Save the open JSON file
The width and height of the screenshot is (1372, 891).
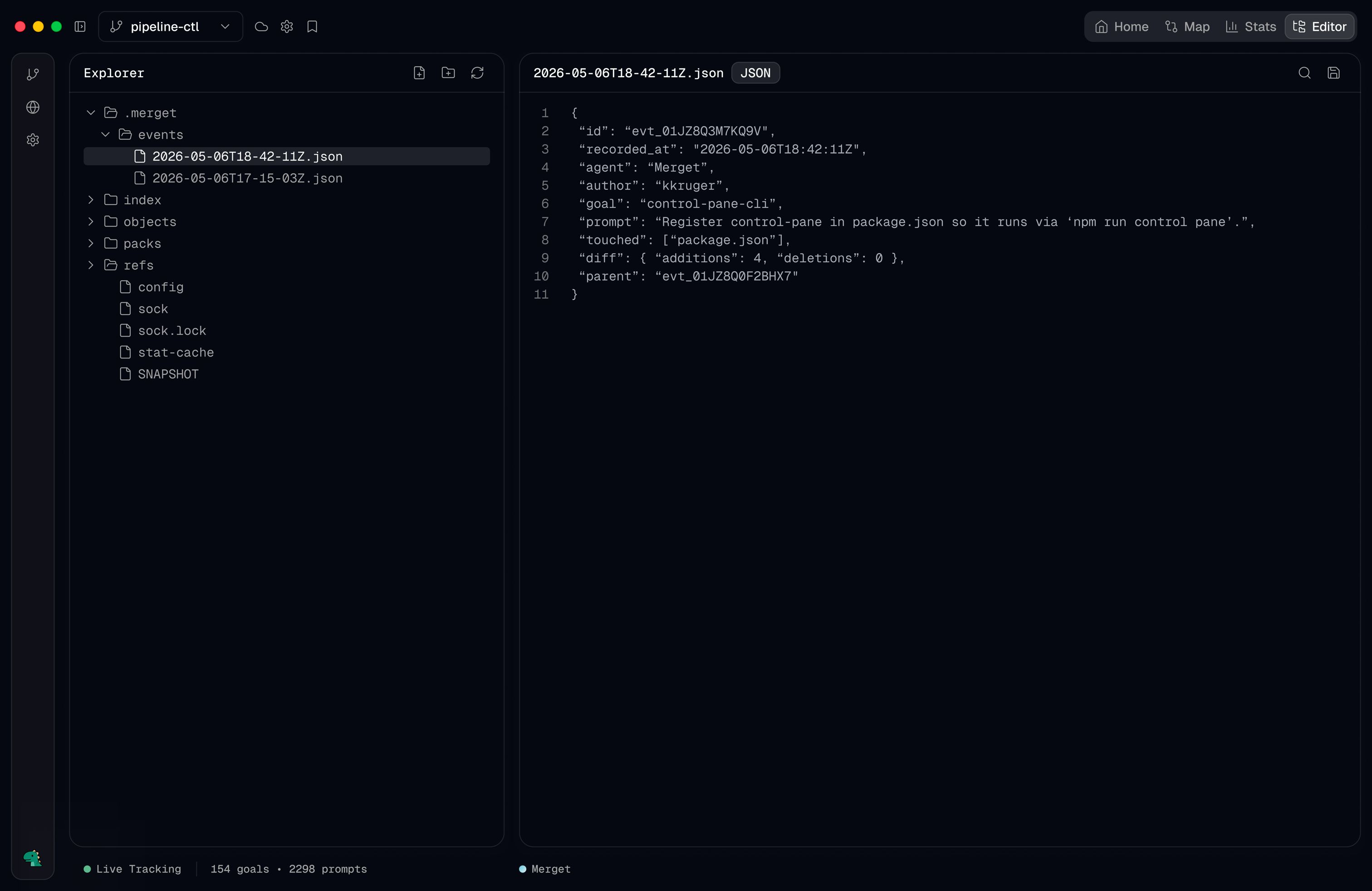point(1333,73)
